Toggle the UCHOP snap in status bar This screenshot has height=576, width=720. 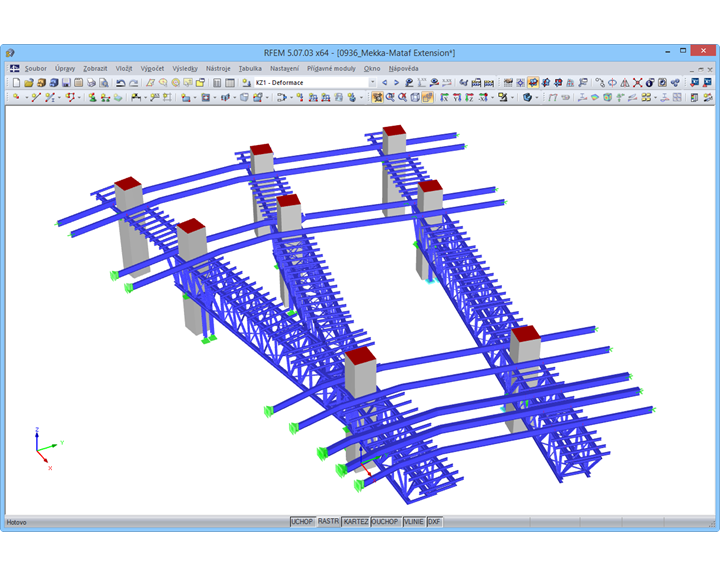tap(302, 522)
